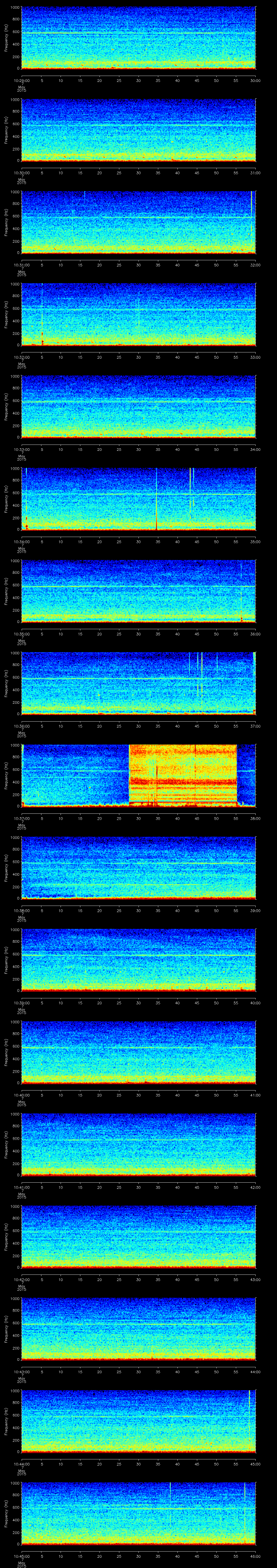Image resolution: width=277 pixels, height=1568 pixels.
Task: Select the spectrogram panel starting at 10:39:00
Action: [138, 960]
